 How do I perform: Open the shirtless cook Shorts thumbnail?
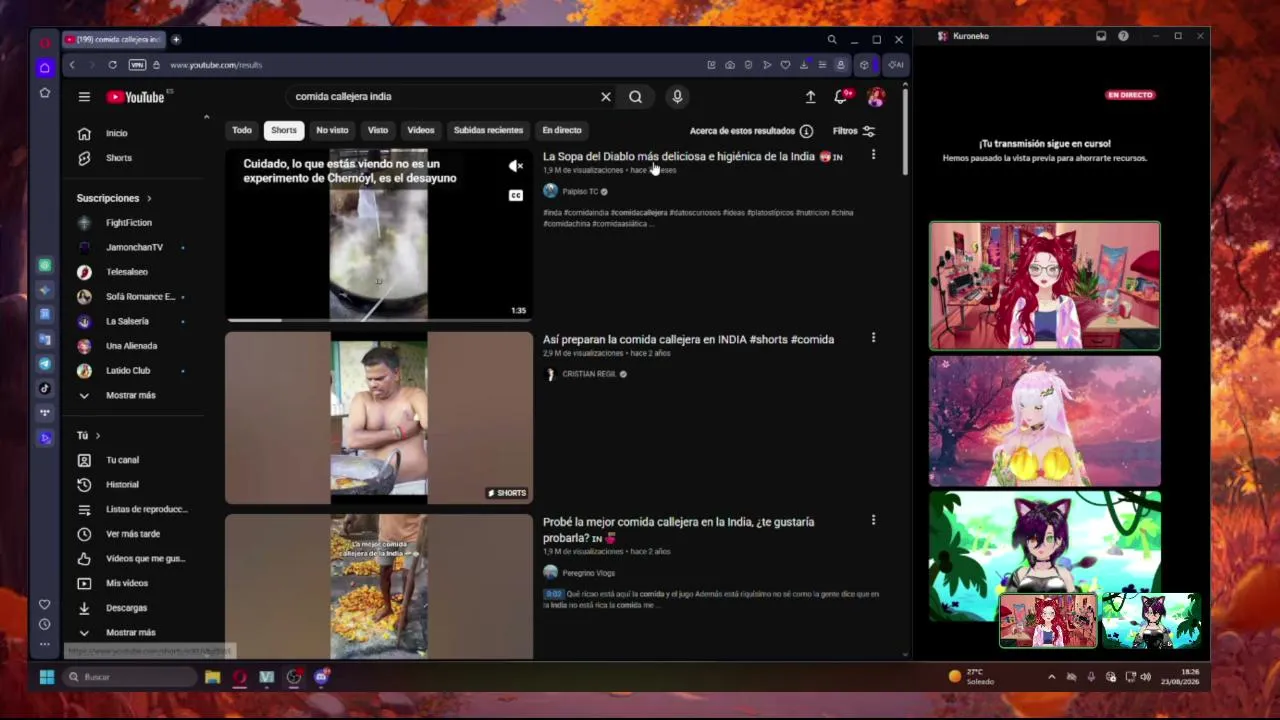tap(379, 418)
